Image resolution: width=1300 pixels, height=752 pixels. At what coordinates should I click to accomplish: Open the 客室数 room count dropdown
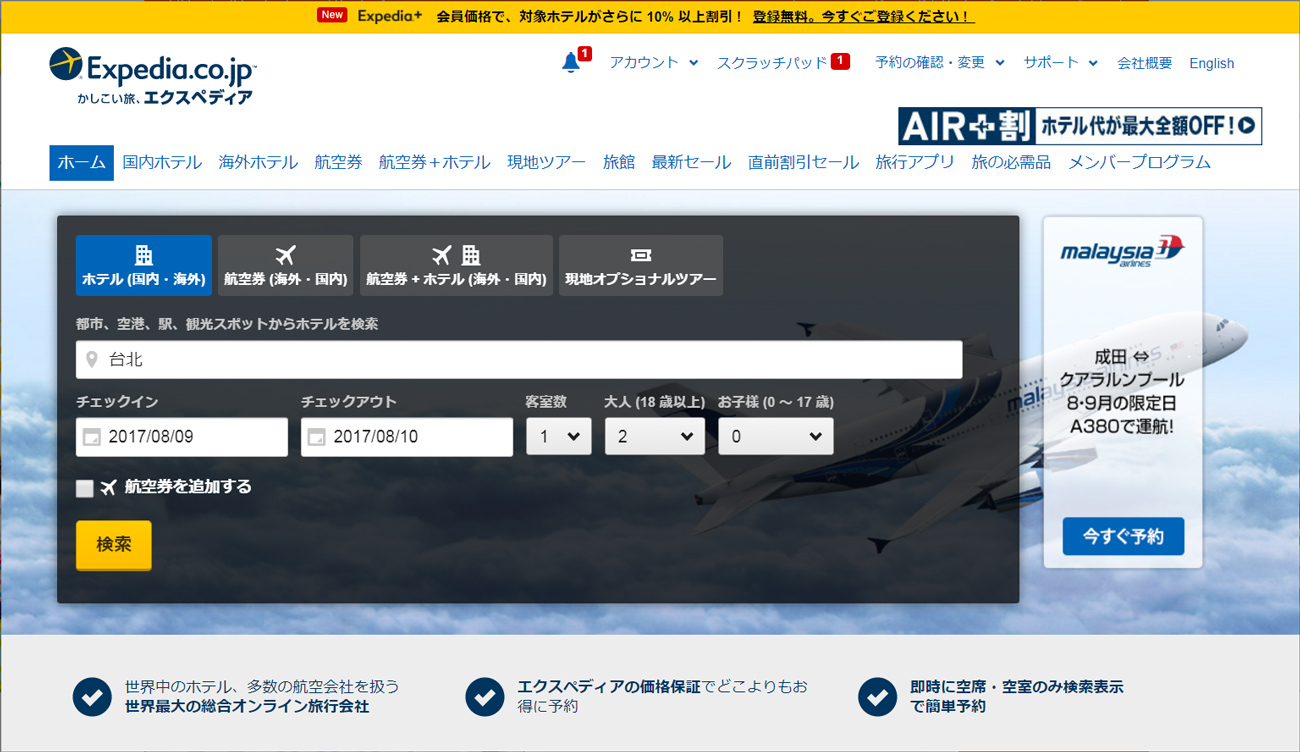click(x=559, y=436)
